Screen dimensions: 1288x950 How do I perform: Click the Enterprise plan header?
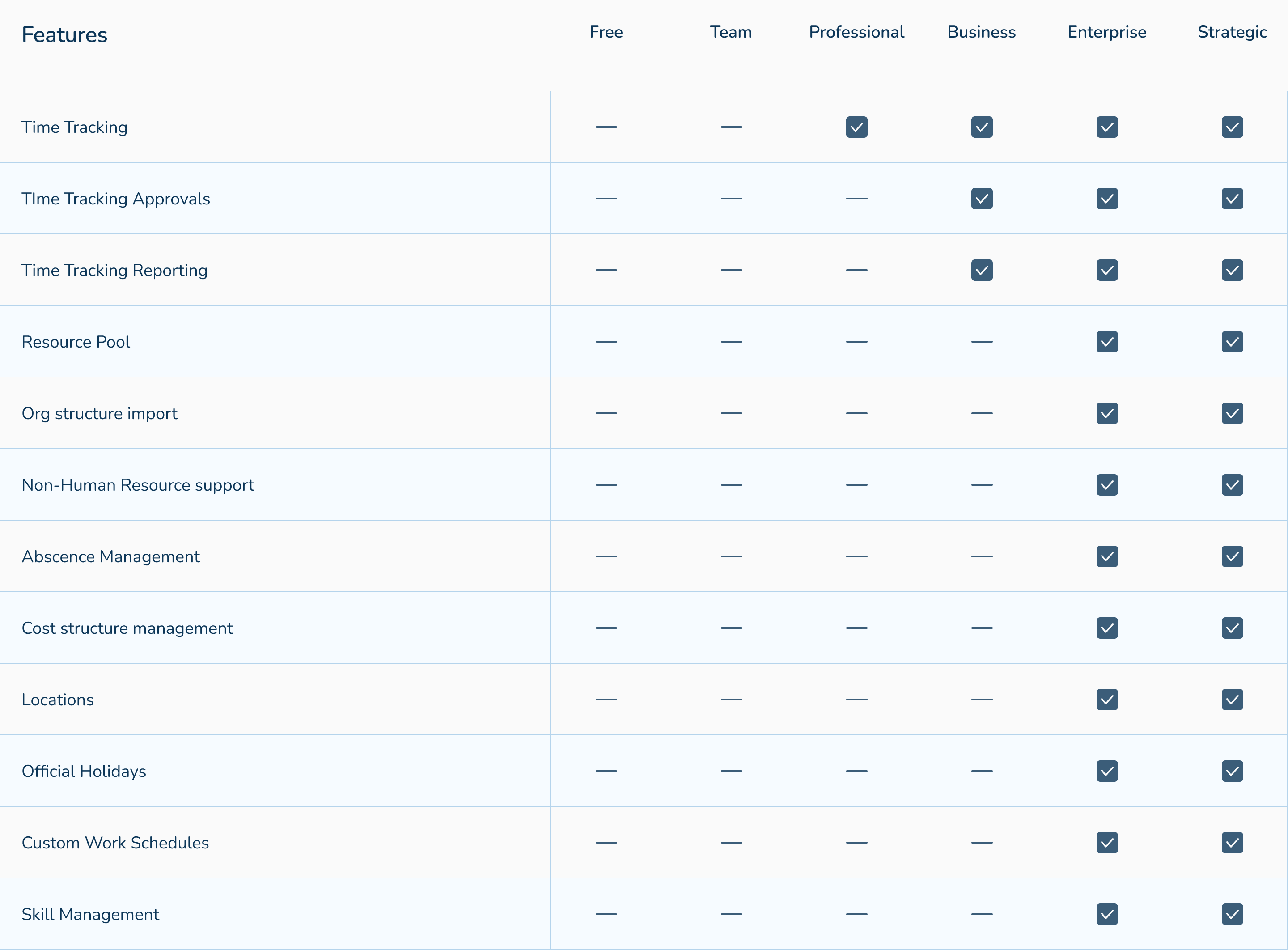(x=1107, y=32)
